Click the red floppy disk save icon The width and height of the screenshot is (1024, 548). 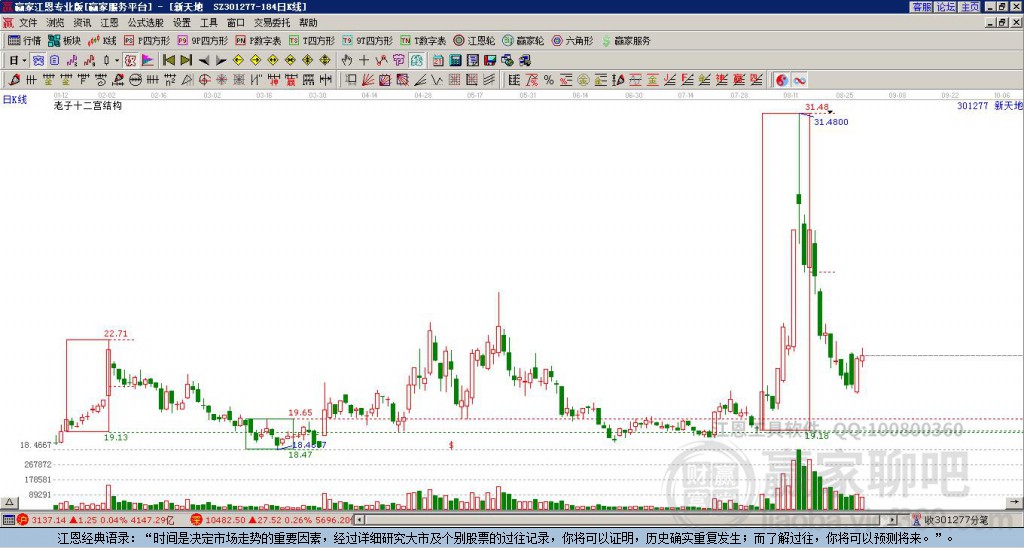pos(490,61)
